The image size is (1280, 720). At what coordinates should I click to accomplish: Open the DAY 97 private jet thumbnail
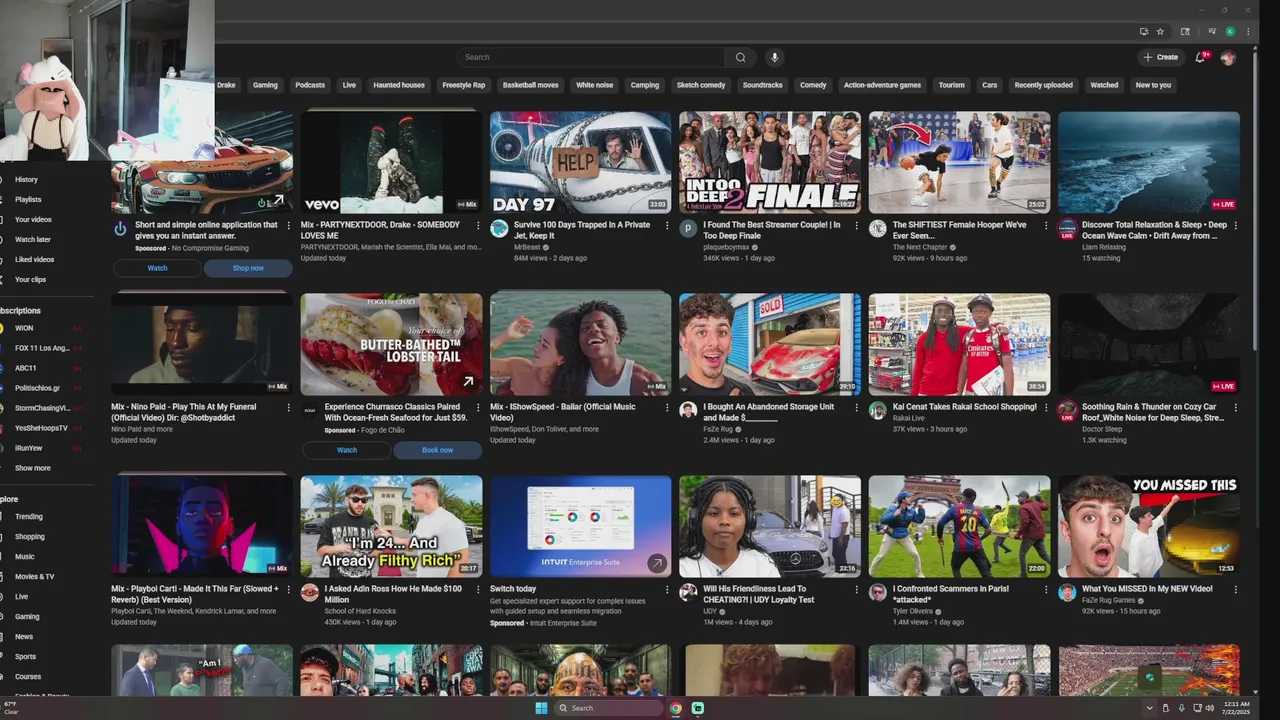(x=580, y=162)
